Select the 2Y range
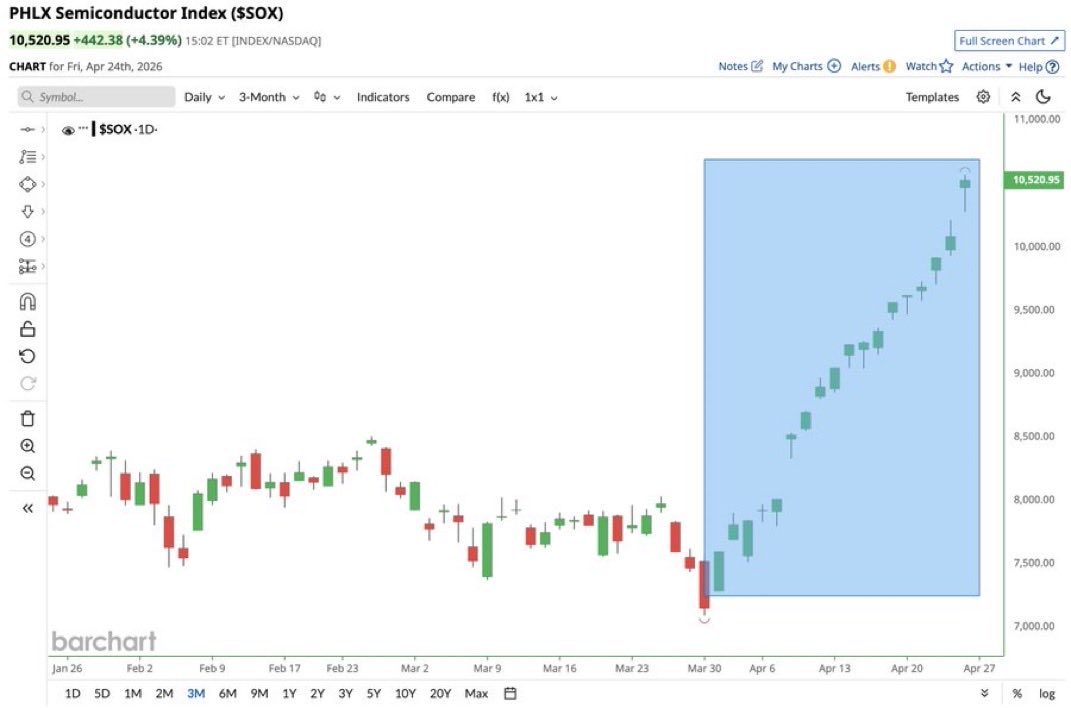This screenshot has height=708, width=1071. (x=318, y=694)
